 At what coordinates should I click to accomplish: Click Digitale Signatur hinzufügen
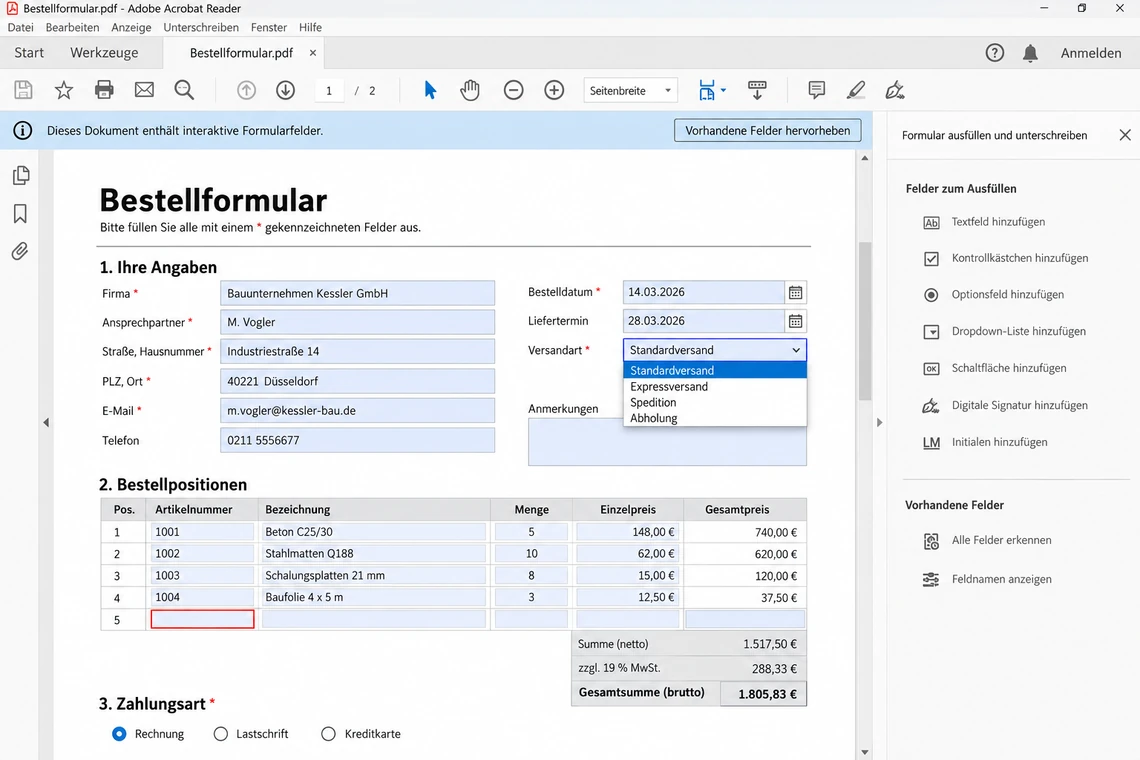coord(1005,405)
